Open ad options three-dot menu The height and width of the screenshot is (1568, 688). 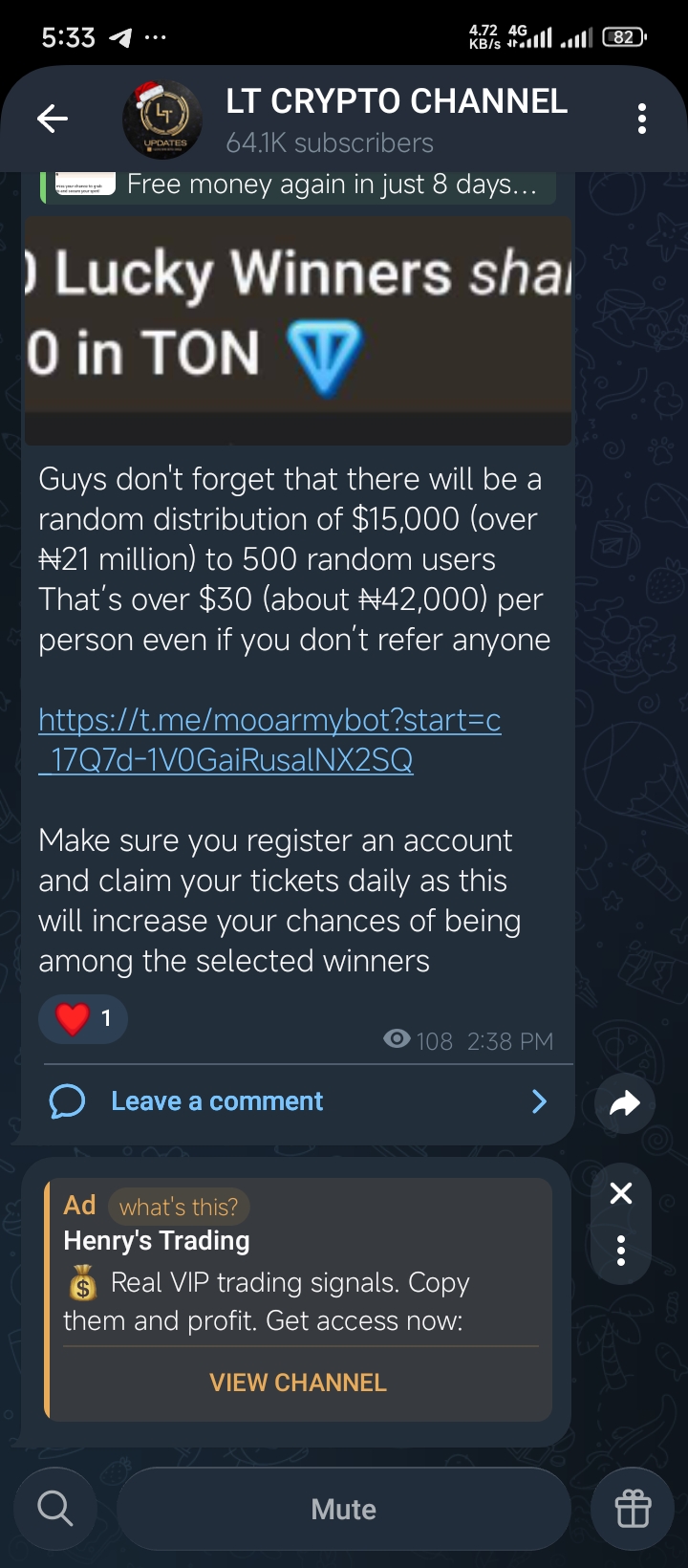tap(621, 1250)
